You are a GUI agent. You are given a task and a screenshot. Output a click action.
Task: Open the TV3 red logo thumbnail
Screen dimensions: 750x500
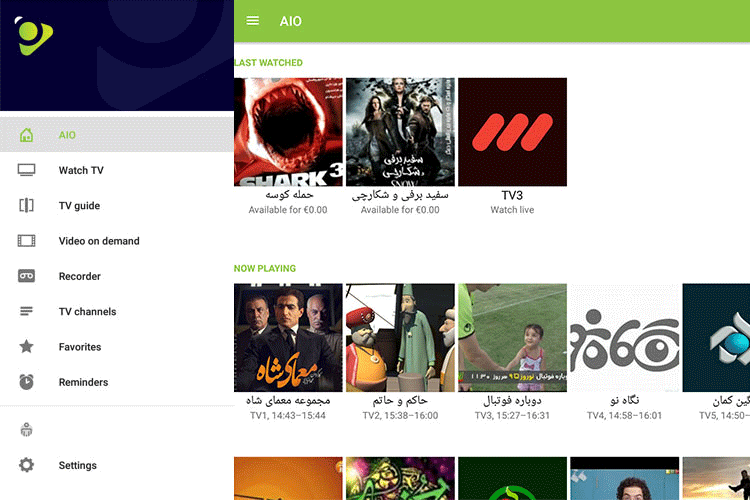(x=512, y=132)
